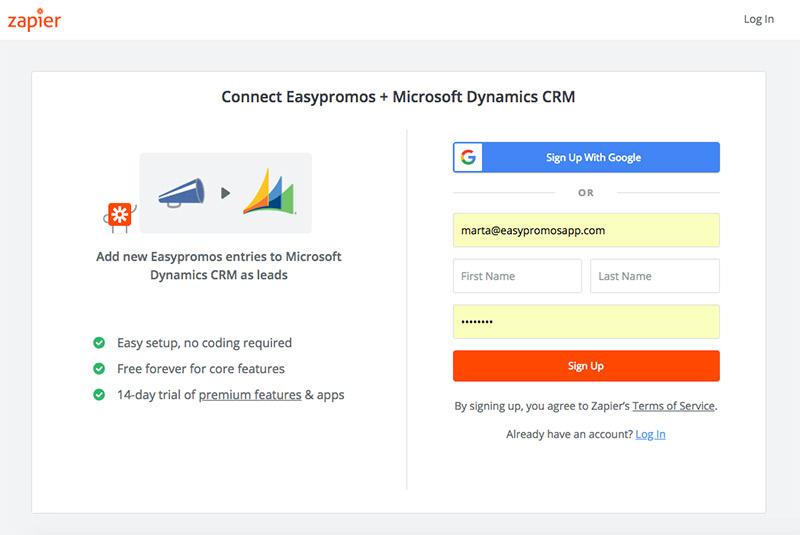This screenshot has height=535, width=800.
Task: Click the Zapier mascot icon
Action: pyautogui.click(x=119, y=216)
